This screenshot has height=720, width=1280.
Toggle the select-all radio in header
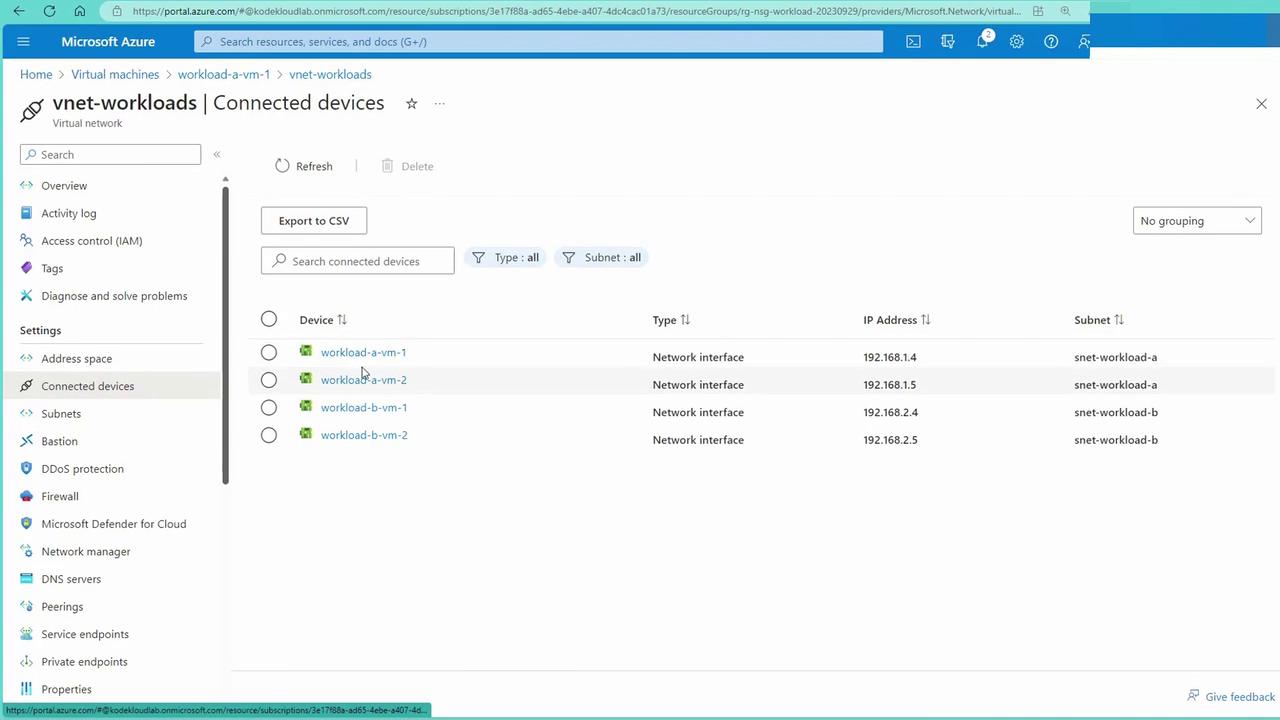269,319
